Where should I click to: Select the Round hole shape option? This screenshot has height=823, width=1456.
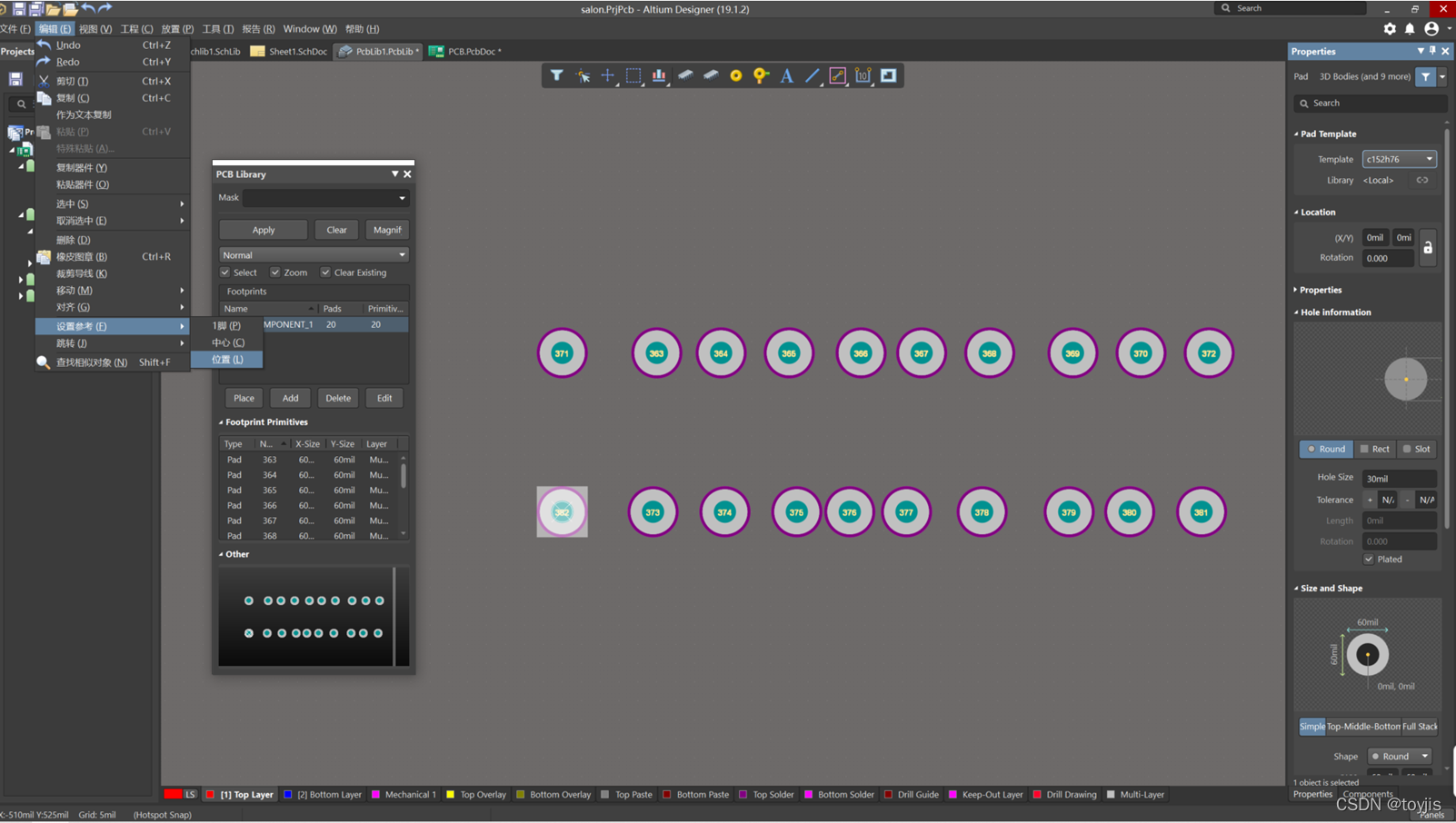click(x=1327, y=449)
